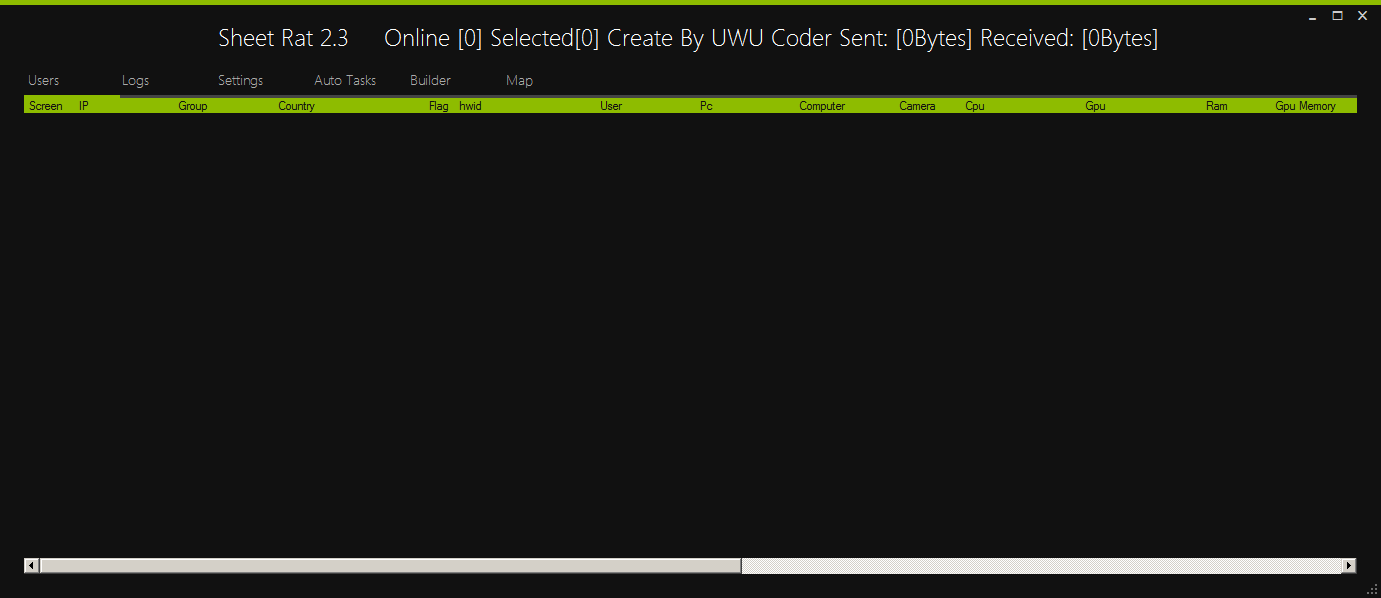Select the Auto Tasks tab
The height and width of the screenshot is (598, 1381).
click(345, 81)
